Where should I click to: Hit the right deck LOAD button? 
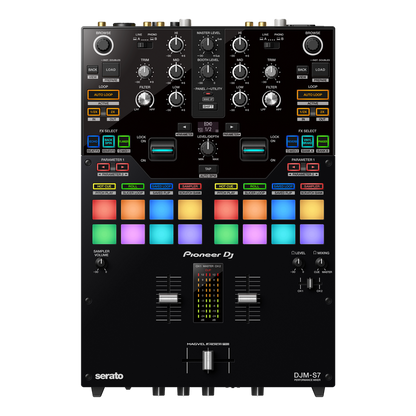(320, 70)
